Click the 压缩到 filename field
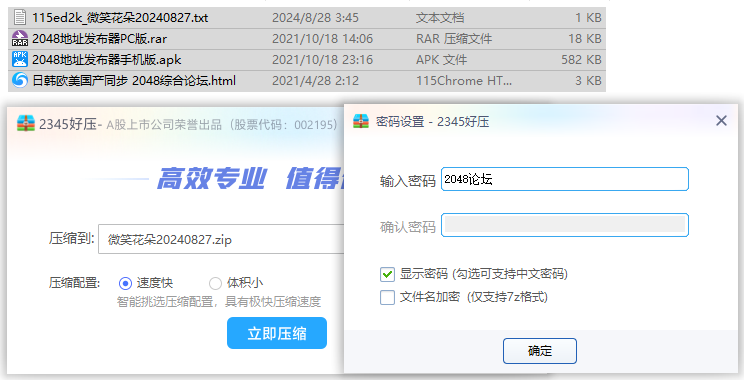Viewport: 744px width, 380px height. point(221,239)
